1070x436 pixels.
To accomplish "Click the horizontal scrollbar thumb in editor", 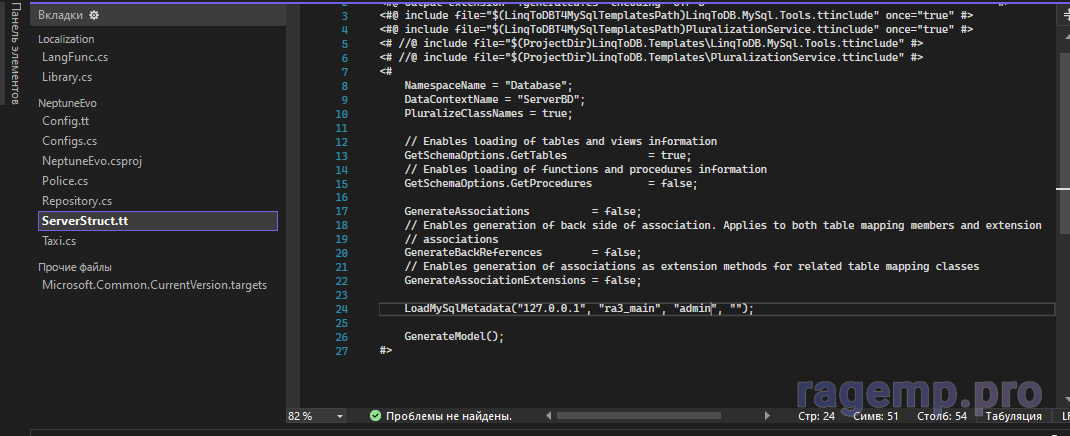I will coord(620,415).
